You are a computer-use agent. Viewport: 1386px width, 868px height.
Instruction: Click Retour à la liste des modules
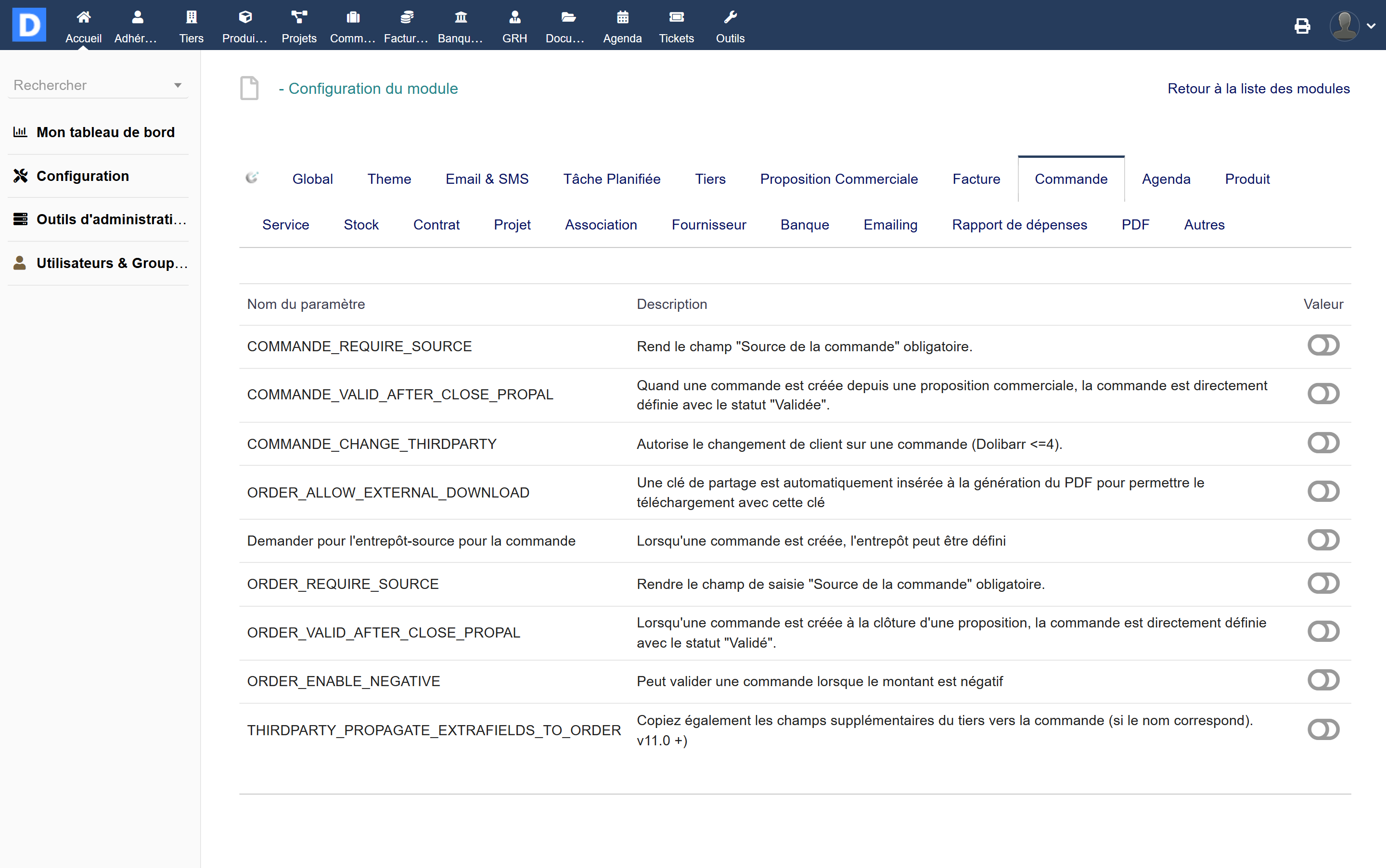pos(1258,89)
